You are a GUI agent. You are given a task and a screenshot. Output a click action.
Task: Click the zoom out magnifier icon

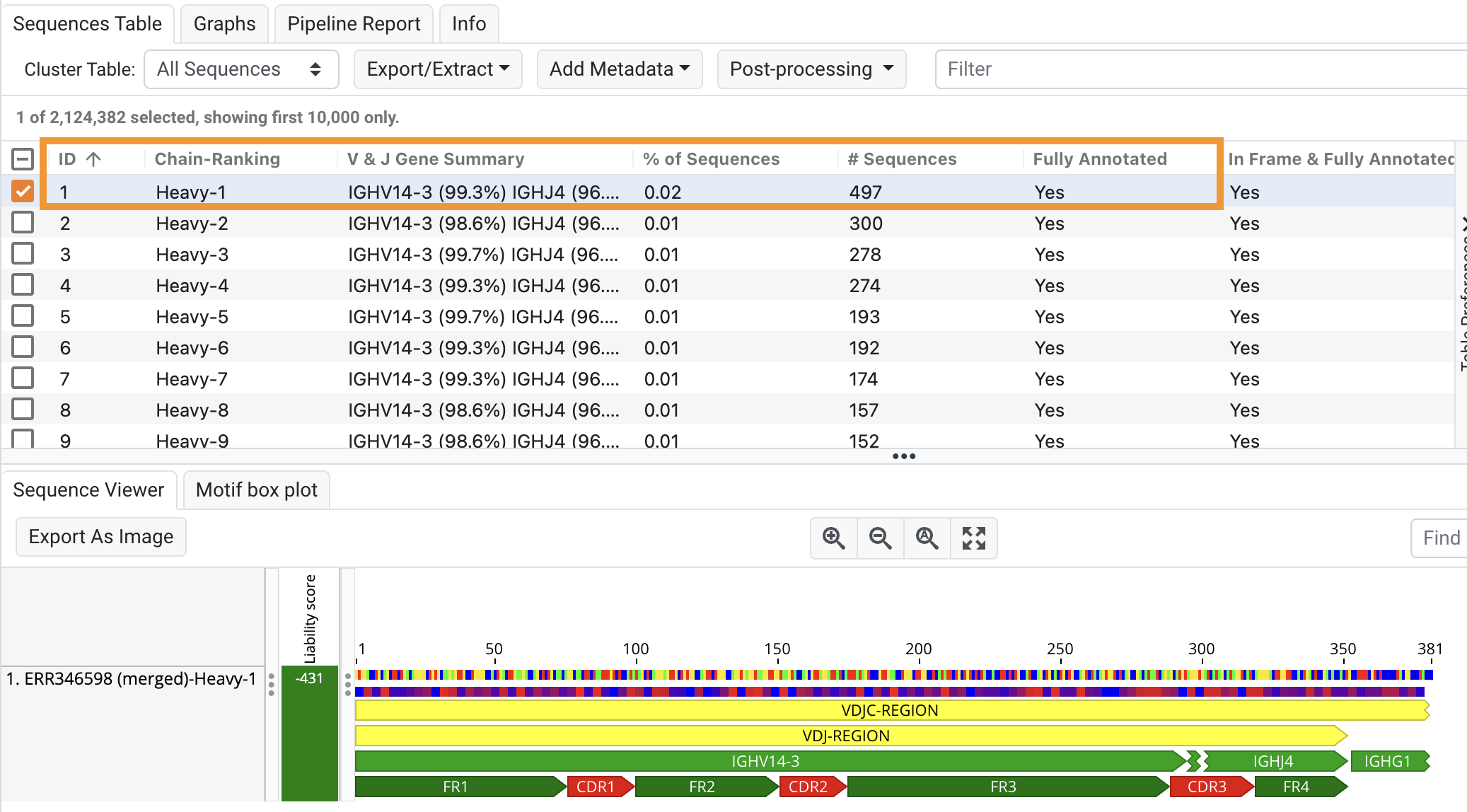click(x=880, y=538)
